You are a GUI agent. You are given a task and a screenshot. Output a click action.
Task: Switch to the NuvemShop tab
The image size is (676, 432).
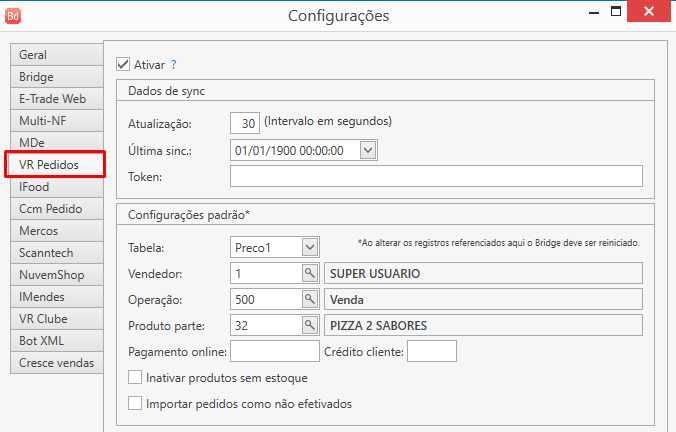57,275
